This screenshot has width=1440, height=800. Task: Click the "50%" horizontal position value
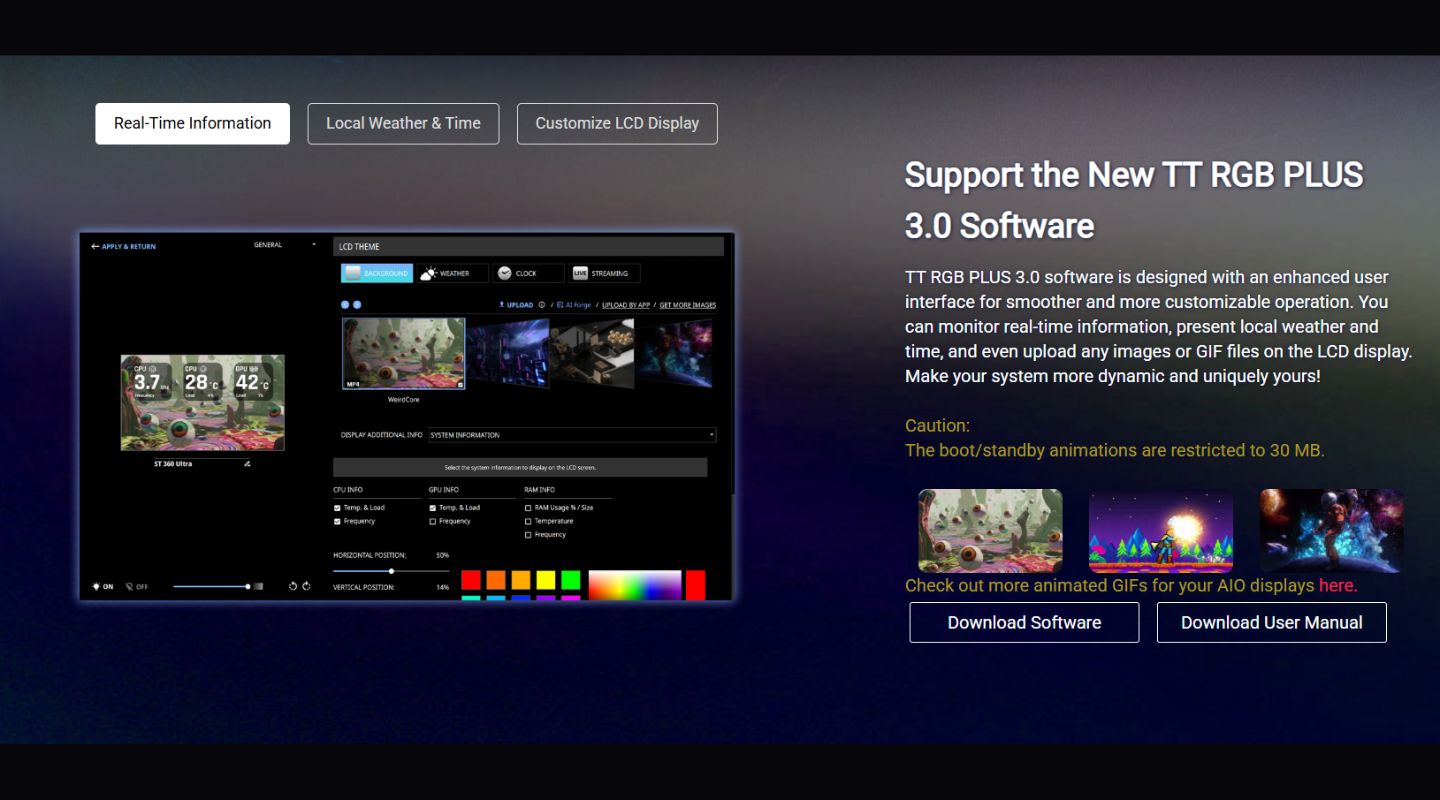pos(442,554)
